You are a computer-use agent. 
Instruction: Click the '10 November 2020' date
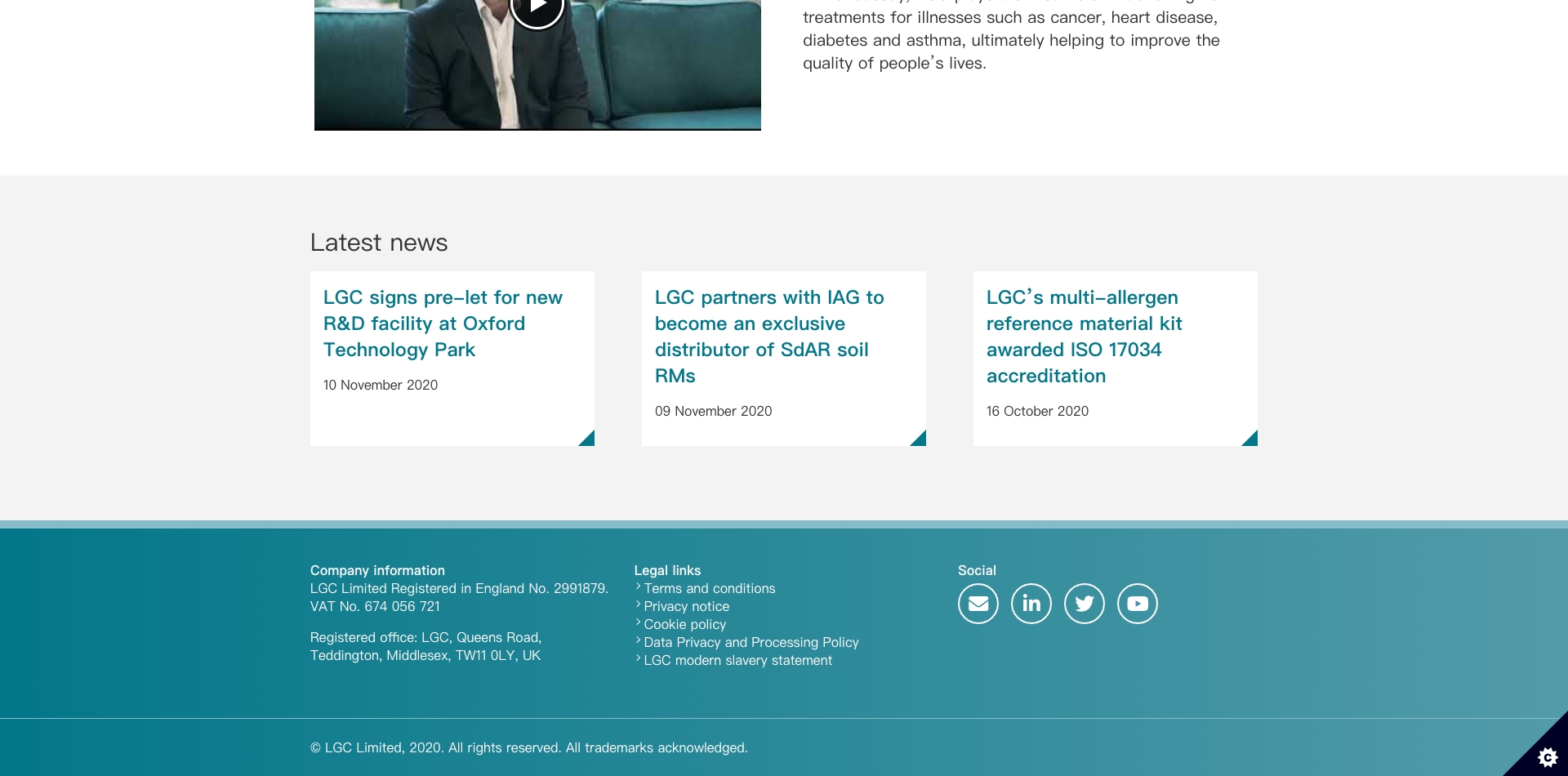pyautogui.click(x=381, y=385)
